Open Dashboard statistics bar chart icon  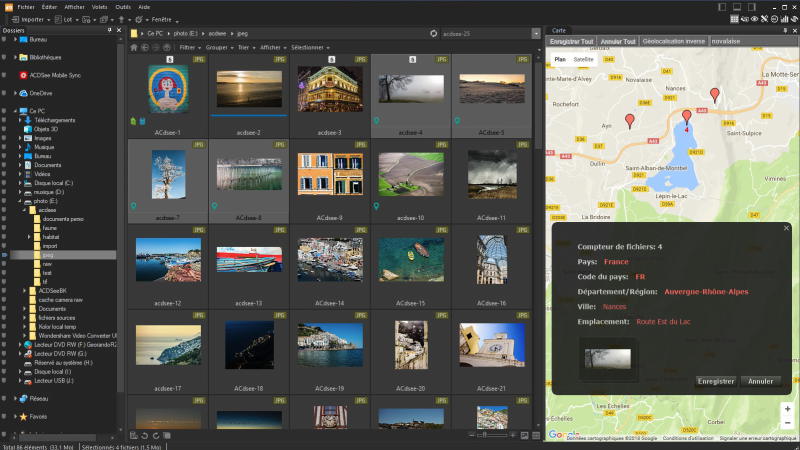pyautogui.click(x=784, y=19)
